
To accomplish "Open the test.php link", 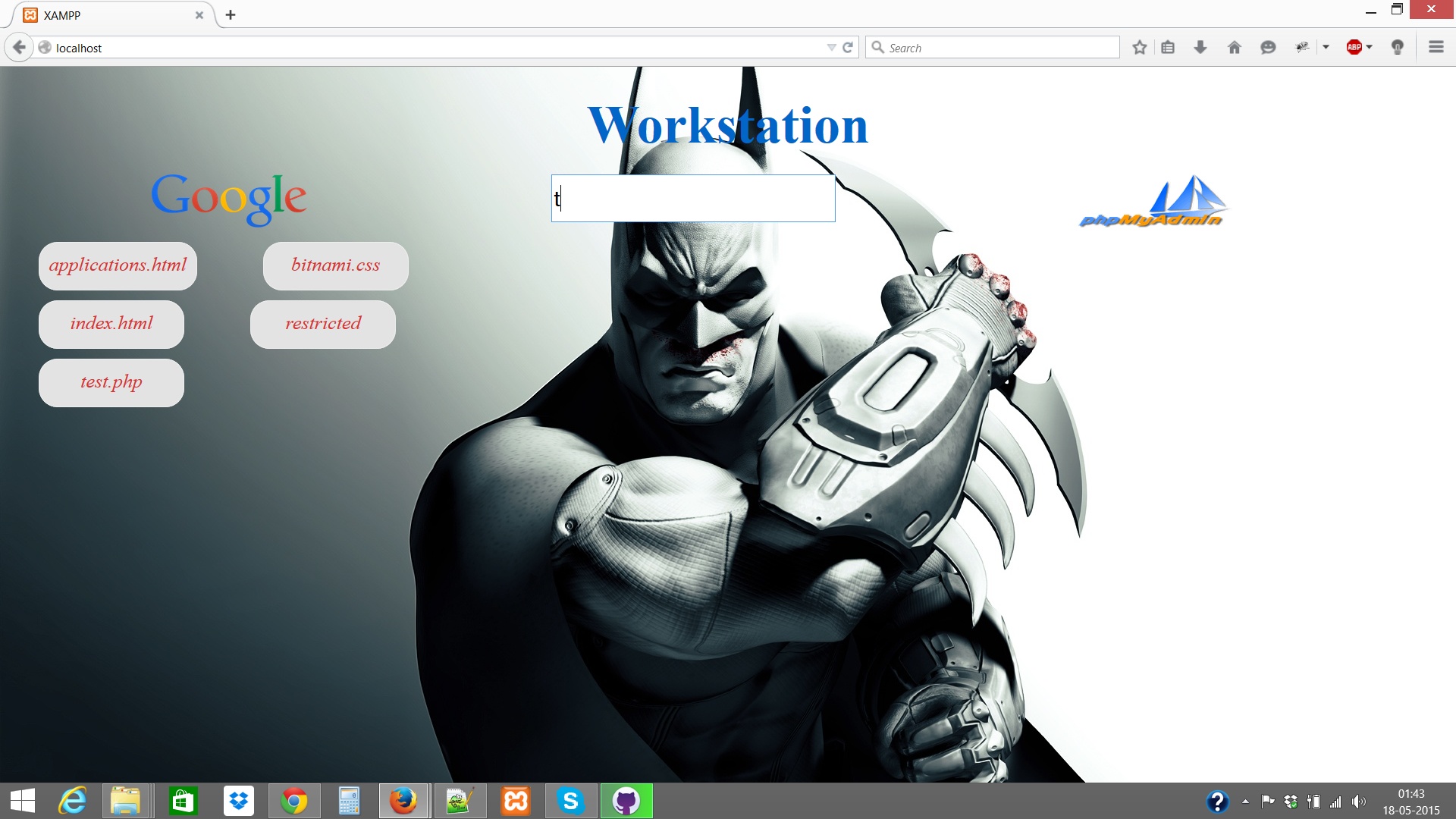I will coord(111,382).
